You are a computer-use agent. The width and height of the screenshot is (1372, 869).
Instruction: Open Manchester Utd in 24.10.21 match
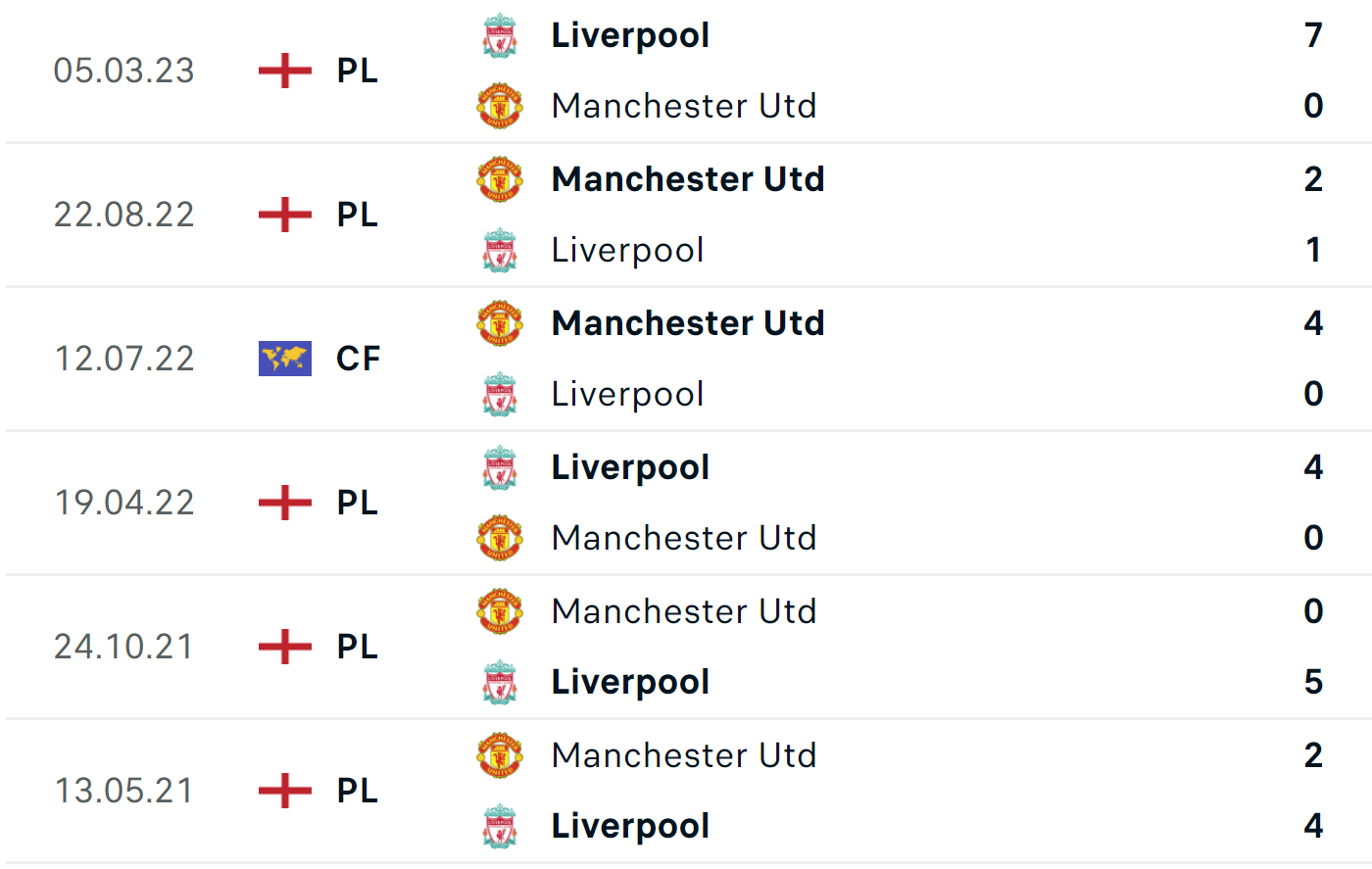click(x=684, y=611)
